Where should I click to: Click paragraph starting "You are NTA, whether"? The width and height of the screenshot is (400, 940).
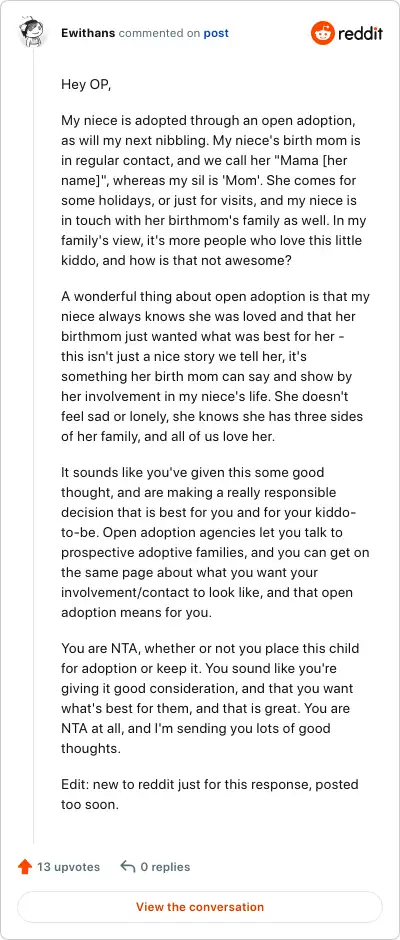point(215,698)
